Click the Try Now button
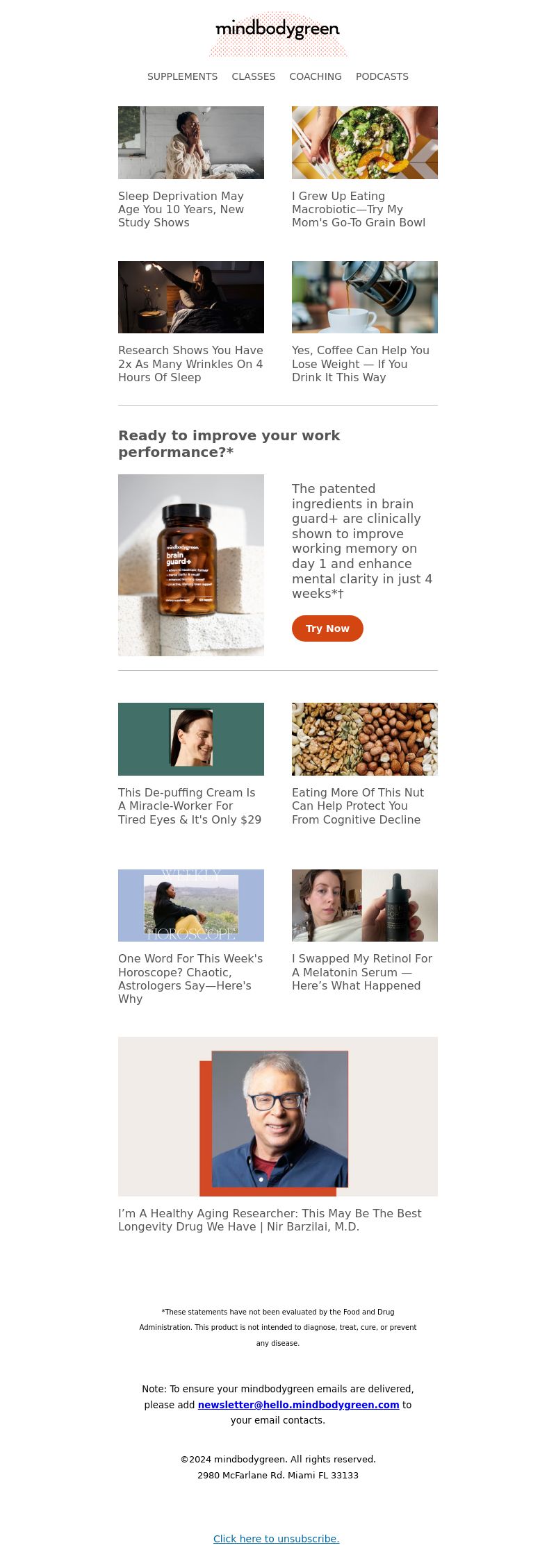 (327, 628)
